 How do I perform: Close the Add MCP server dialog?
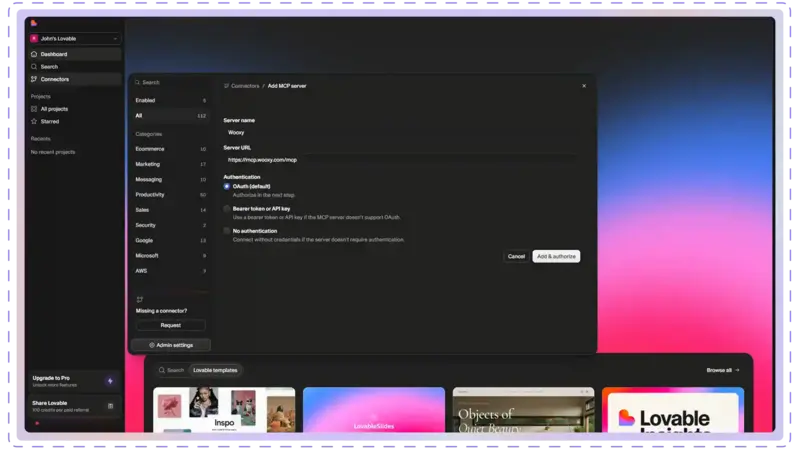tap(584, 86)
